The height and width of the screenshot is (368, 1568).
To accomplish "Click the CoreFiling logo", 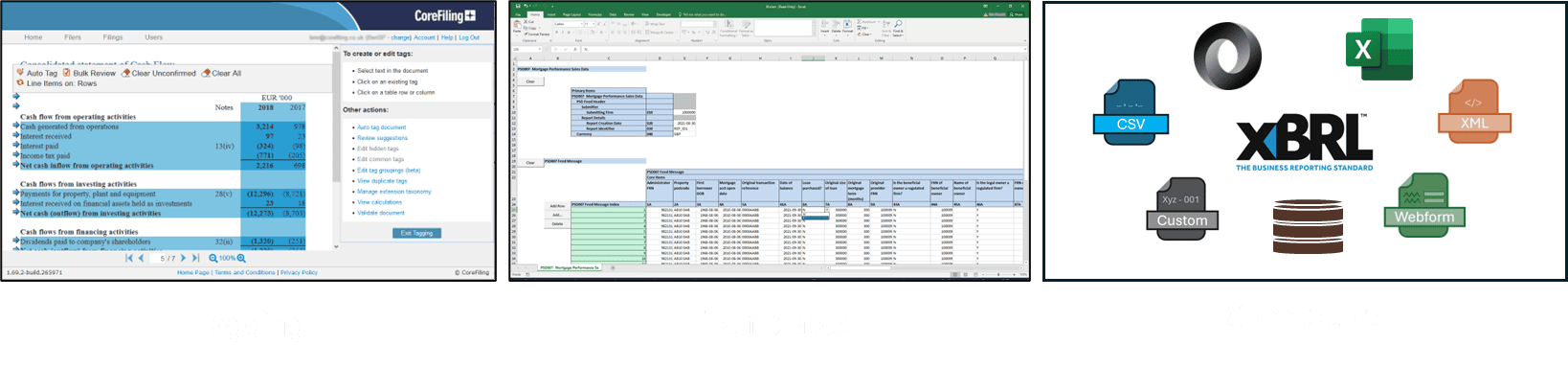I will [445, 15].
